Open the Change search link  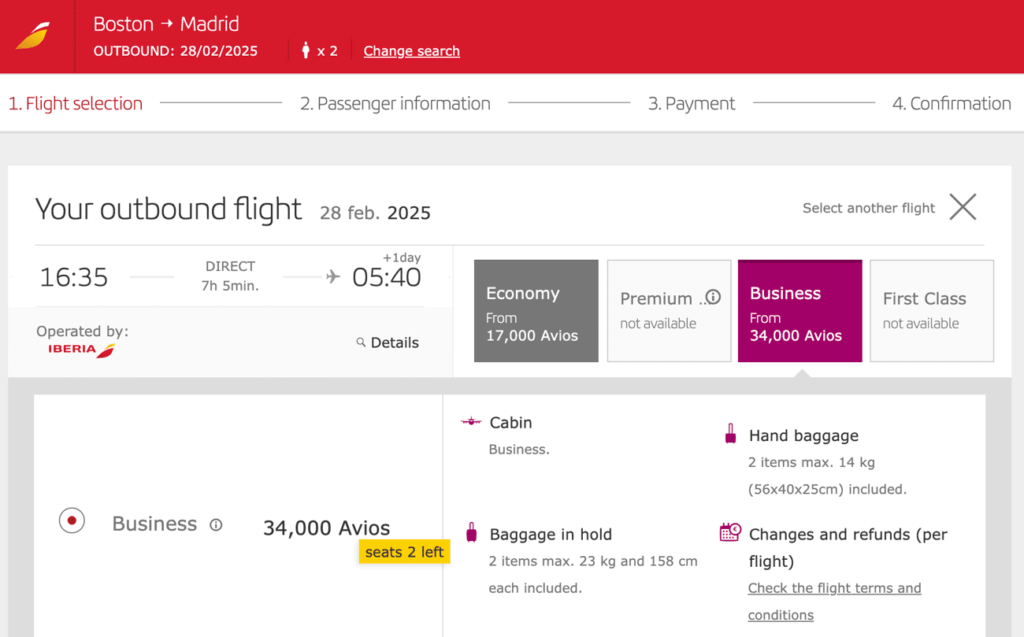pos(411,51)
